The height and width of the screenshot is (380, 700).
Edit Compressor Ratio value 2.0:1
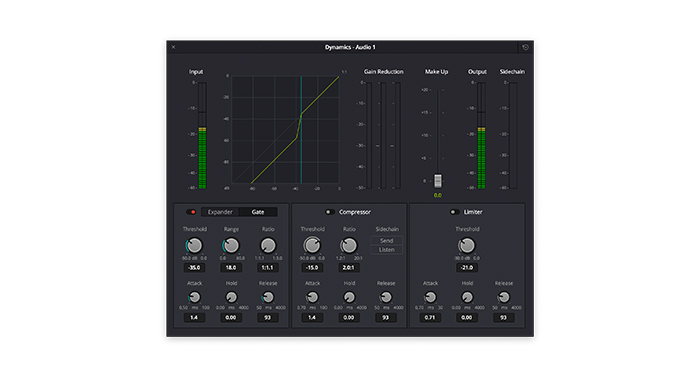tap(349, 267)
